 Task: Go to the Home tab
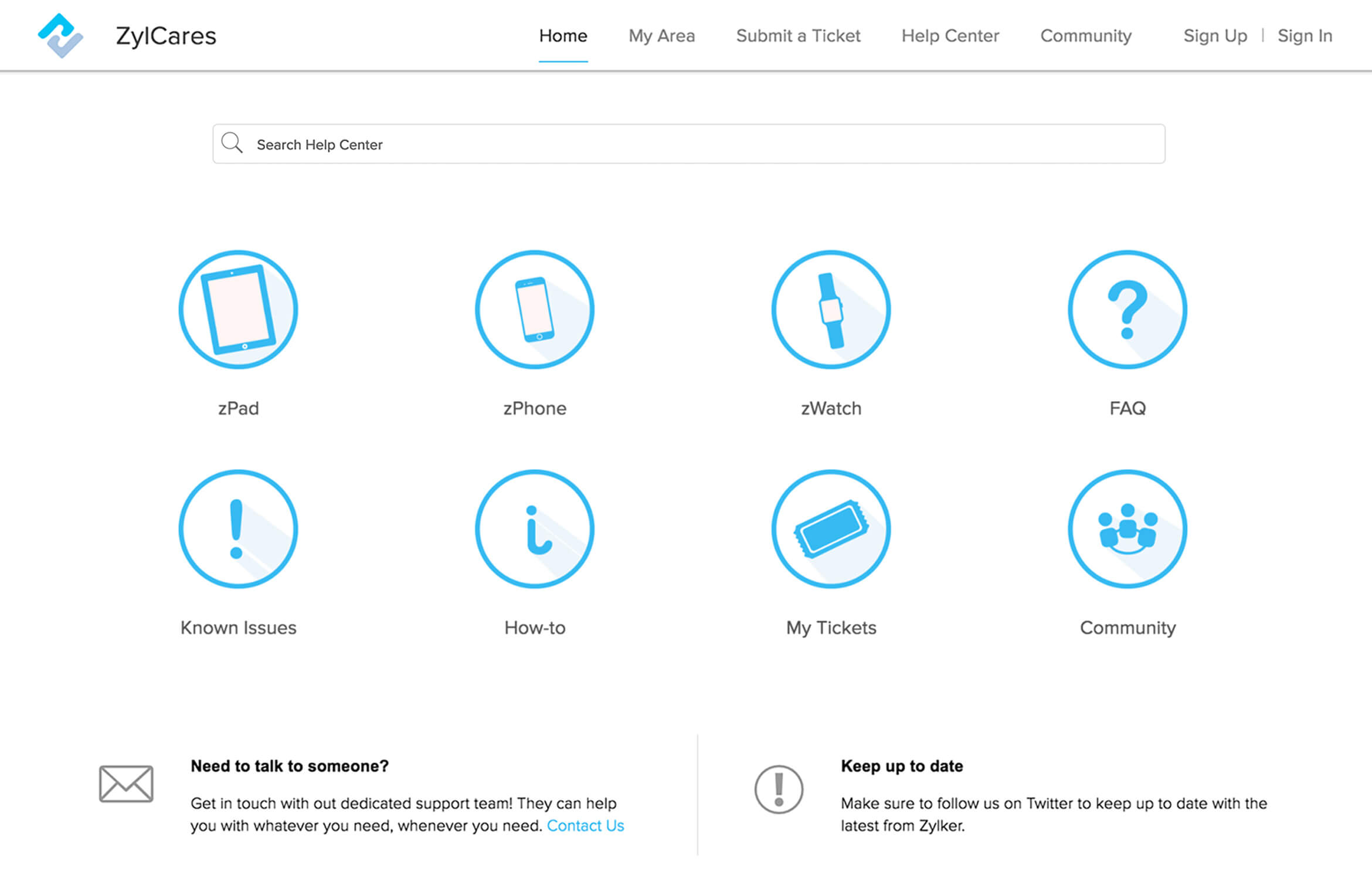coord(563,36)
